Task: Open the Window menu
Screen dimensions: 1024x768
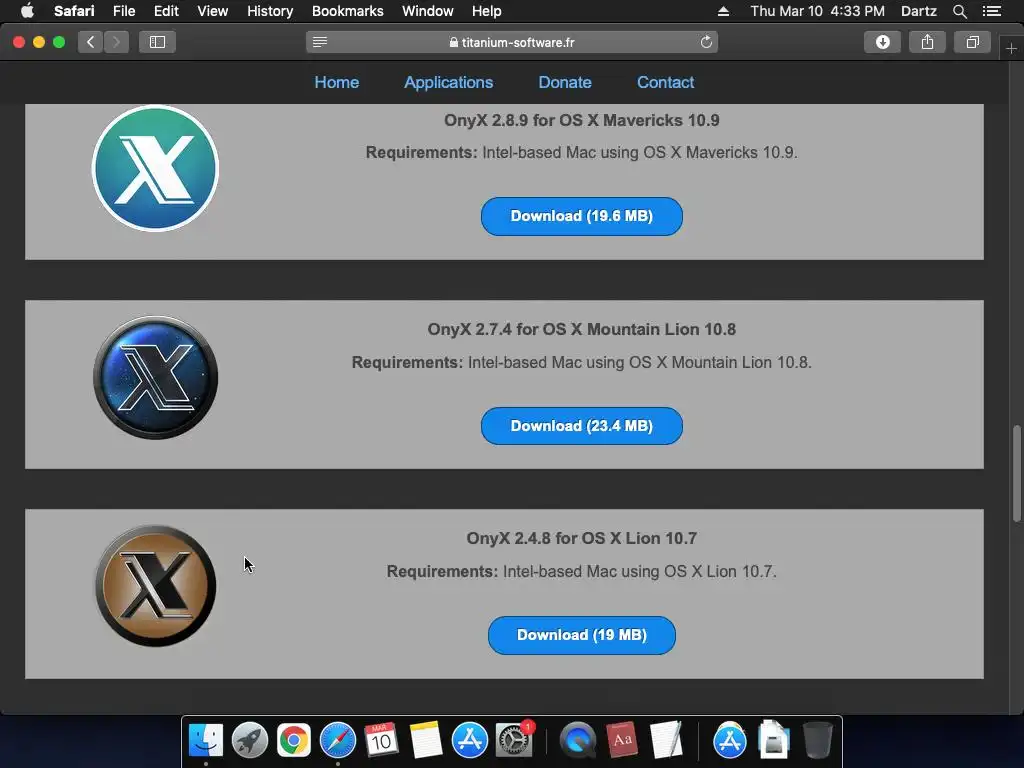Action: 428,11
